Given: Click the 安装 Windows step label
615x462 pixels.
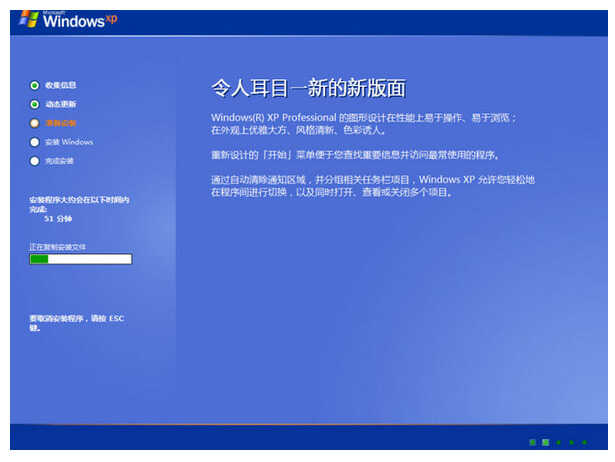Looking at the screenshot, I should [x=69, y=142].
